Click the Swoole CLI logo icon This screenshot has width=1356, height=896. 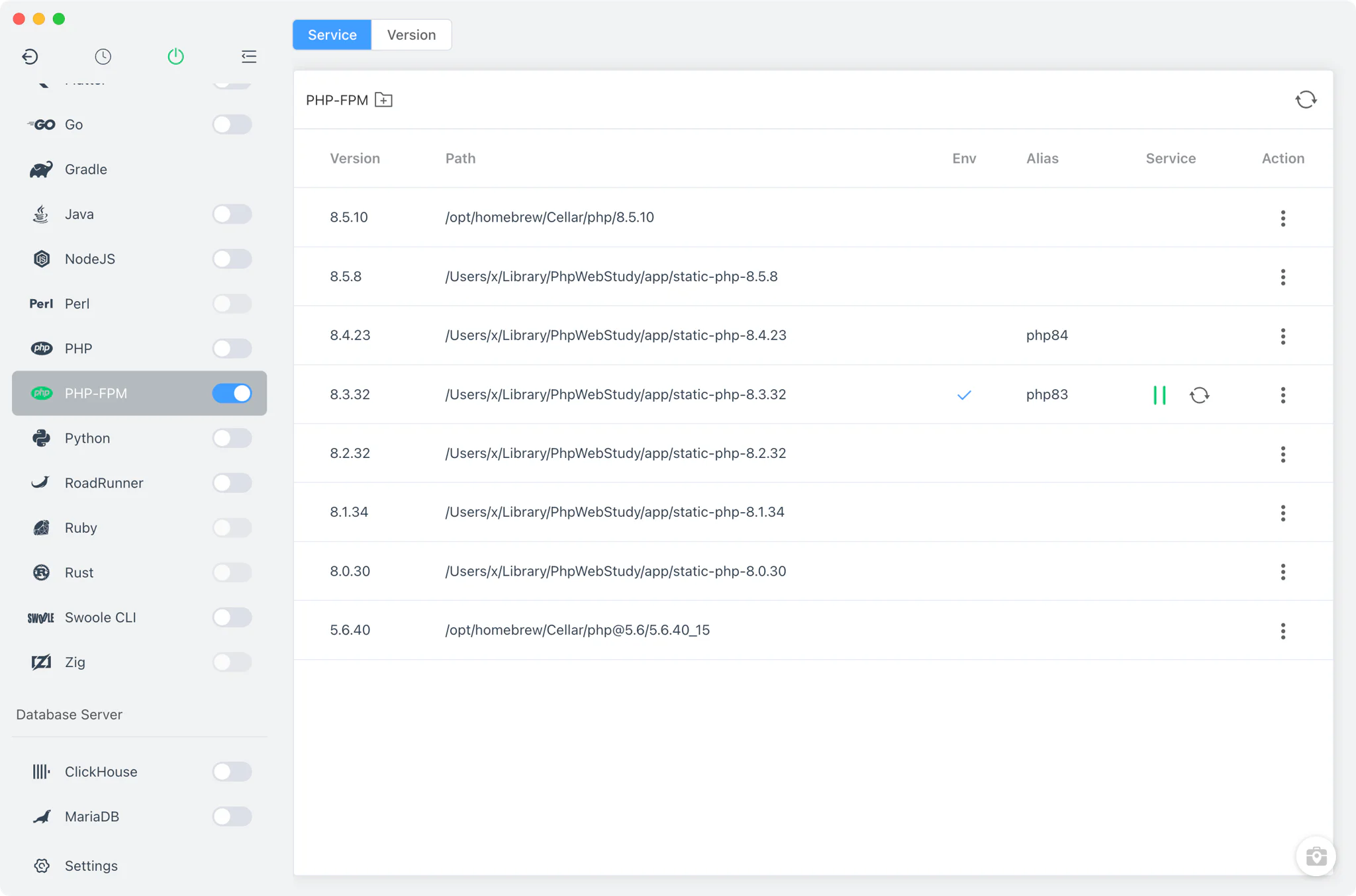(x=41, y=617)
